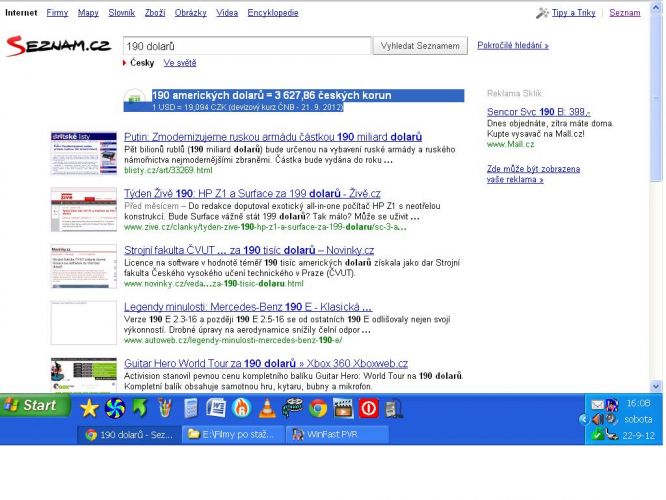Open the movie clapper player quick launch icon
The image size is (666, 500).
(343, 408)
